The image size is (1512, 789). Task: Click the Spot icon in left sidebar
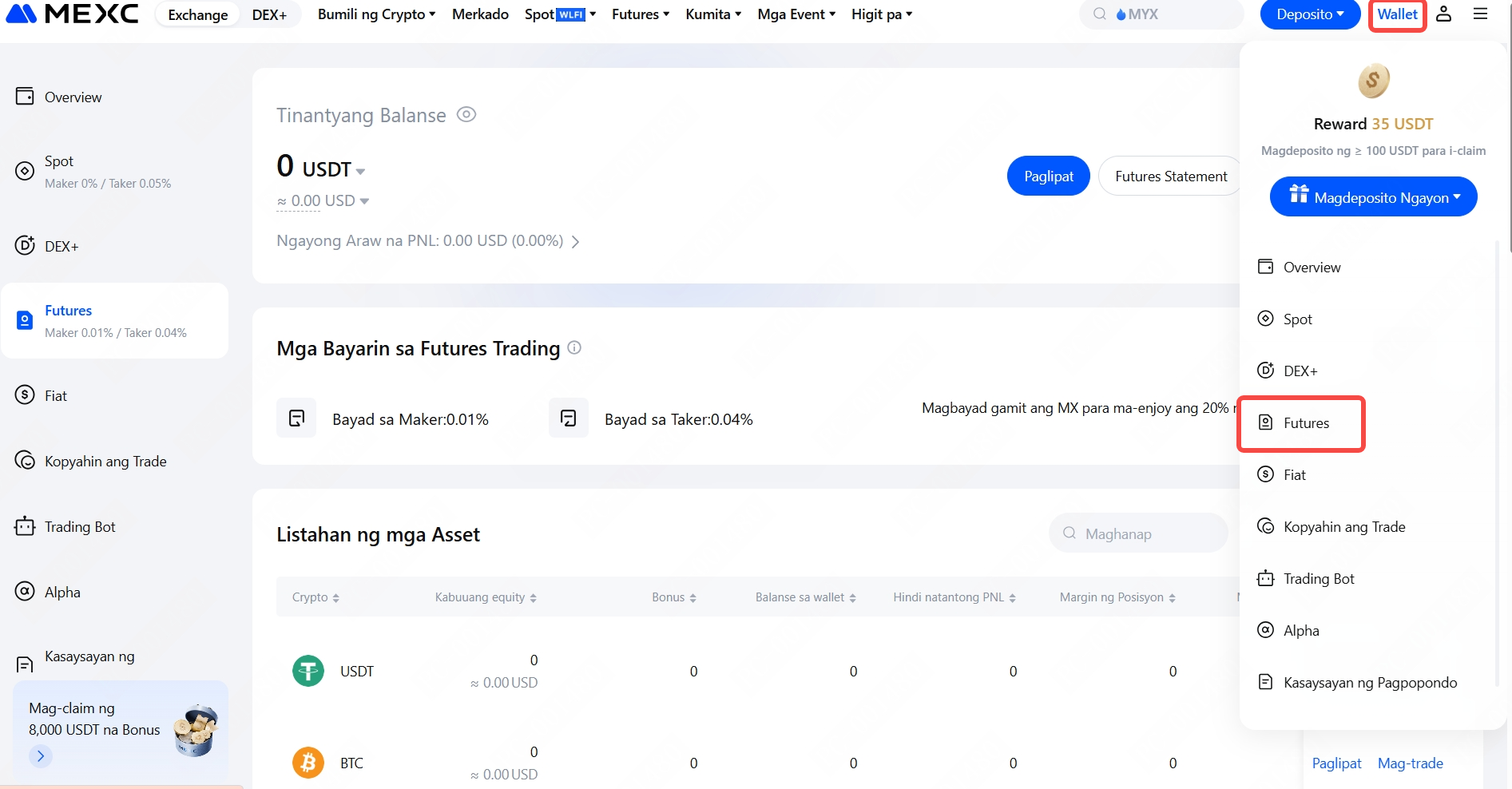point(25,171)
